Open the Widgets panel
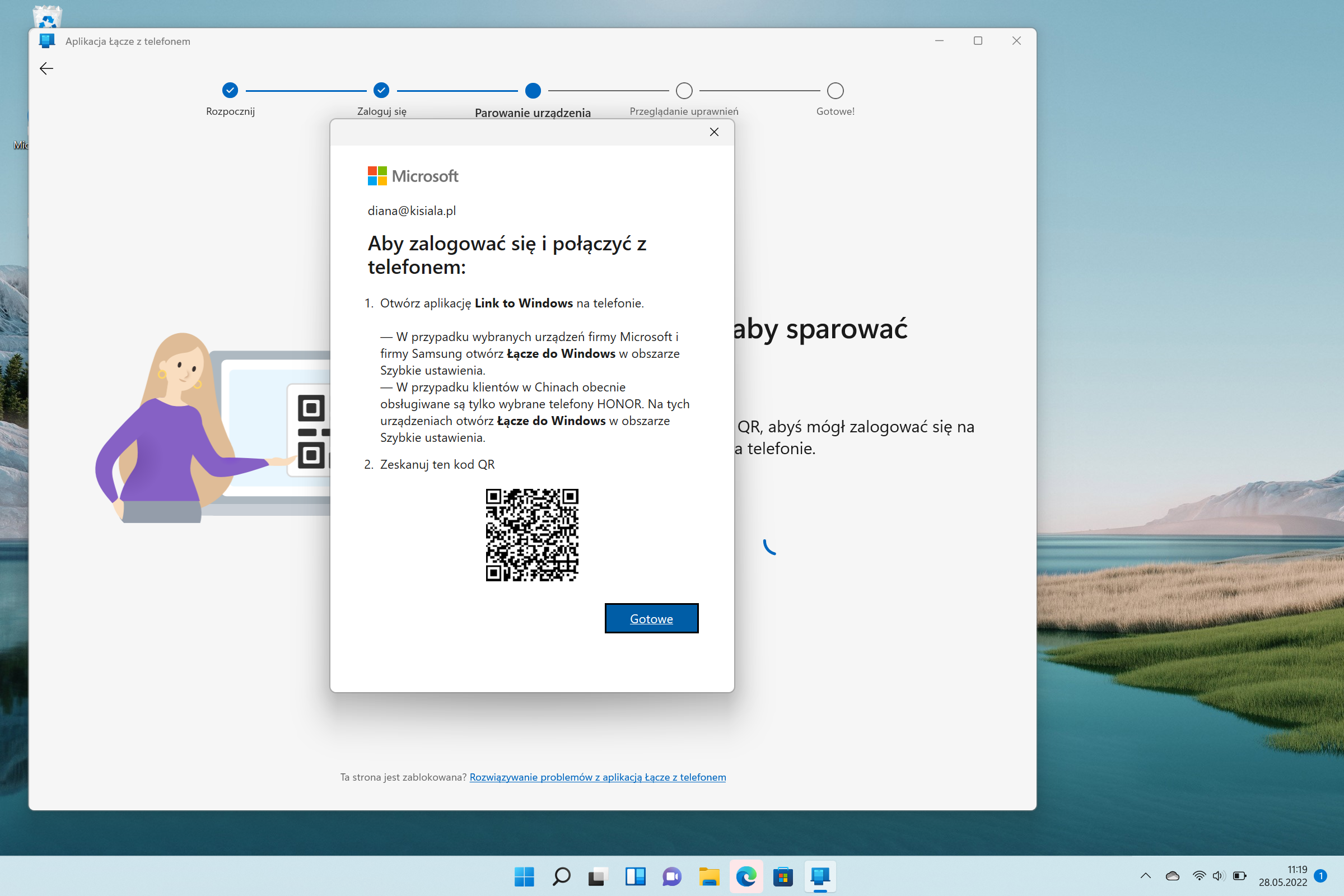 point(635,876)
